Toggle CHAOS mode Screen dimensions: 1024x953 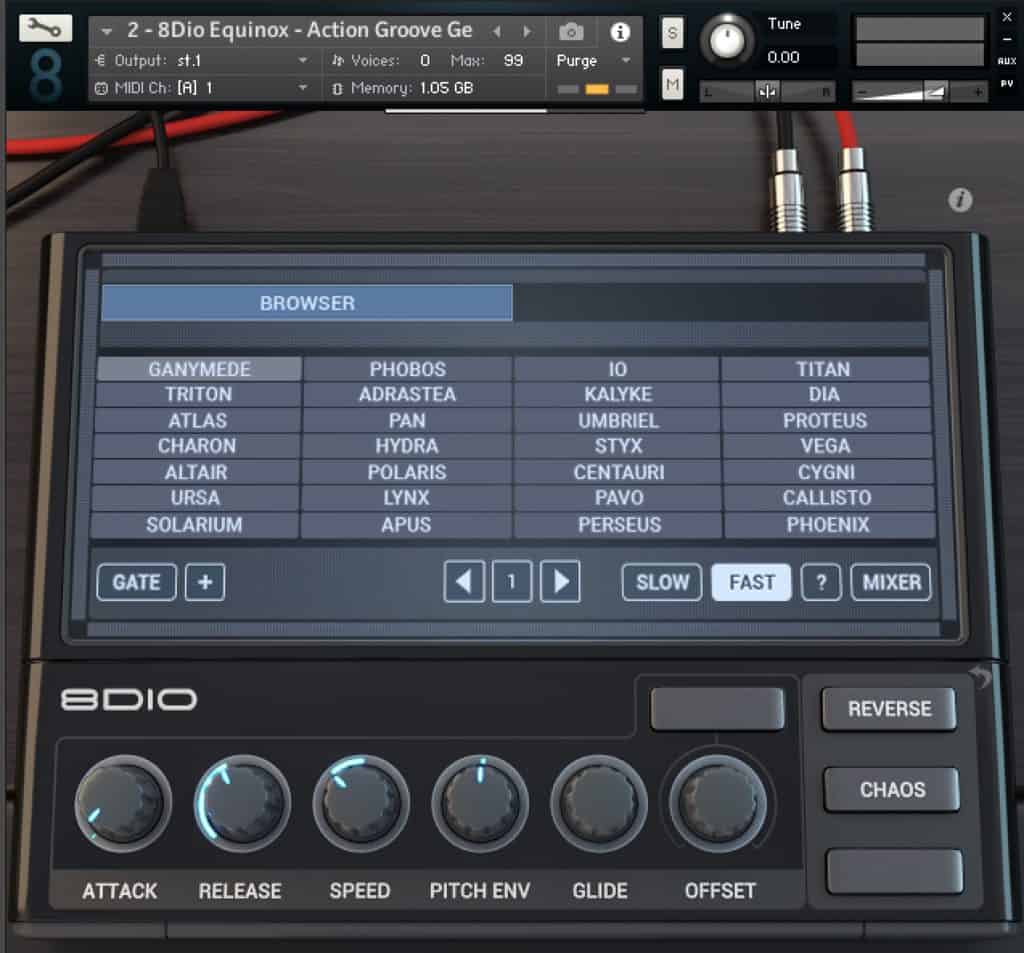[892, 790]
